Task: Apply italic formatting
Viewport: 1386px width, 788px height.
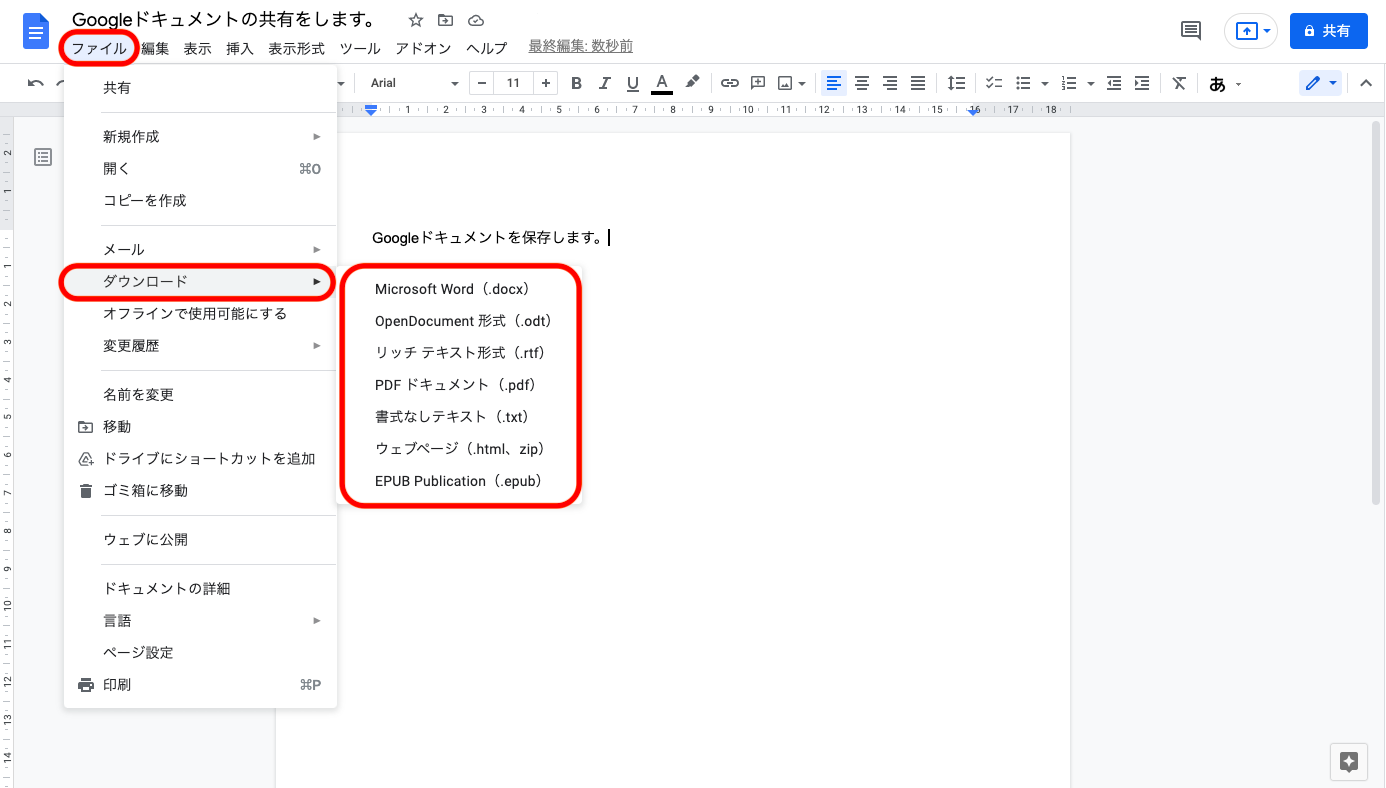Action: tap(604, 84)
